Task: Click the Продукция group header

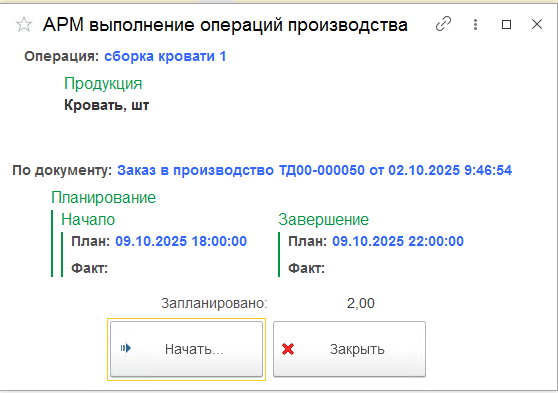Action: tap(103, 84)
